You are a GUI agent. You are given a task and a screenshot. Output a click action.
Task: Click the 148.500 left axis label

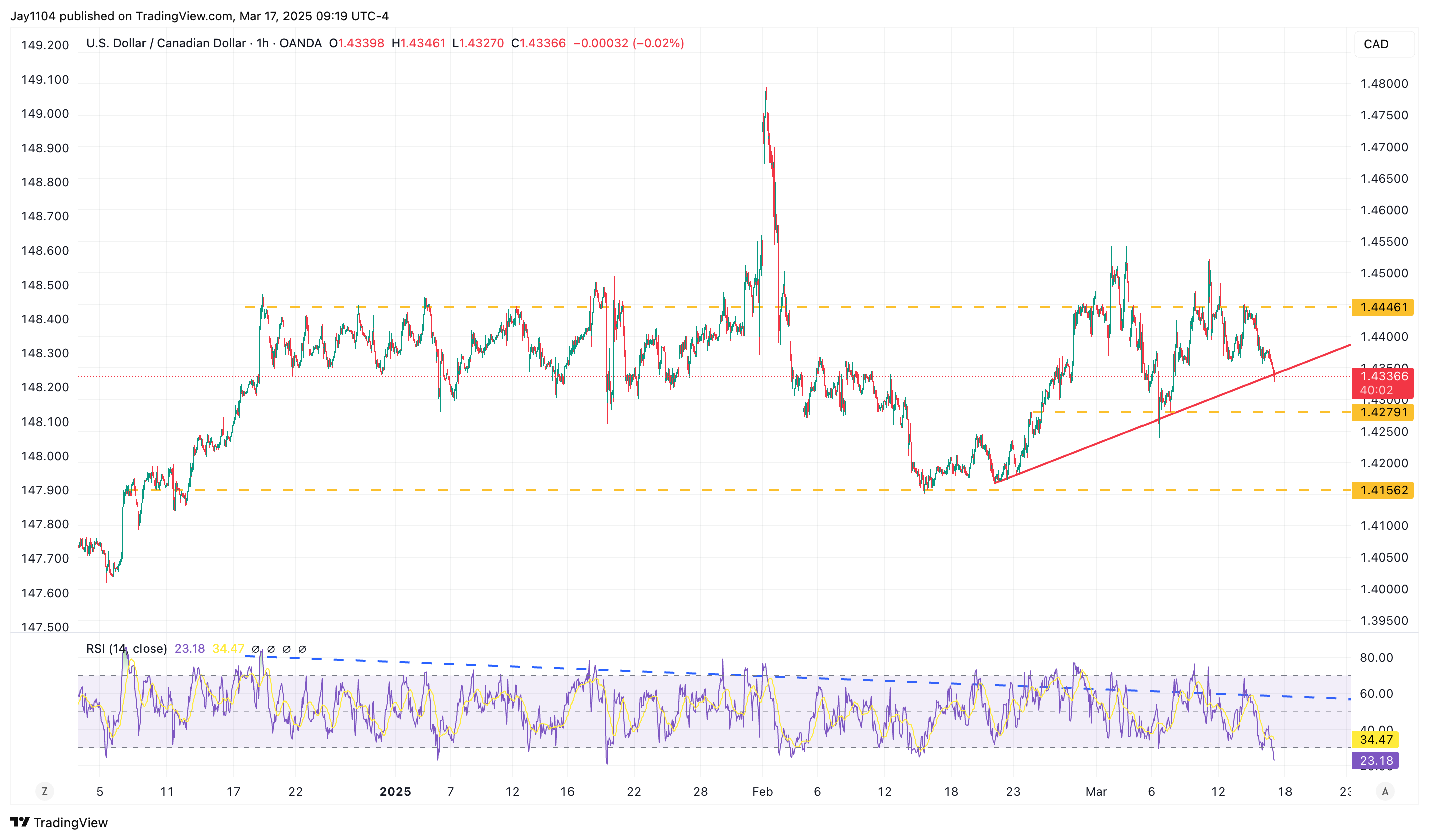(x=45, y=285)
